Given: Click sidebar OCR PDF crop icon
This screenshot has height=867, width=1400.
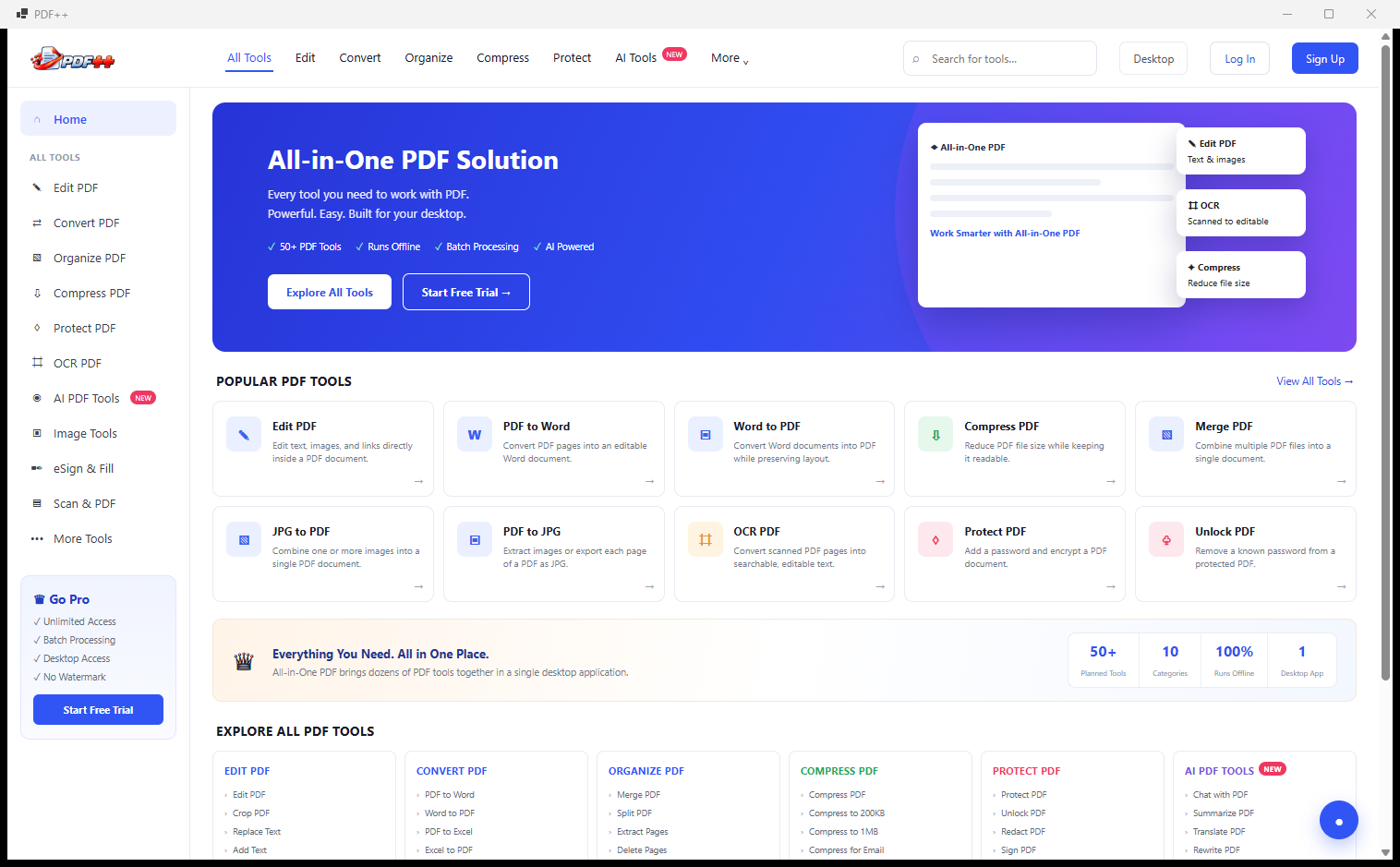Looking at the screenshot, I should click(37, 363).
